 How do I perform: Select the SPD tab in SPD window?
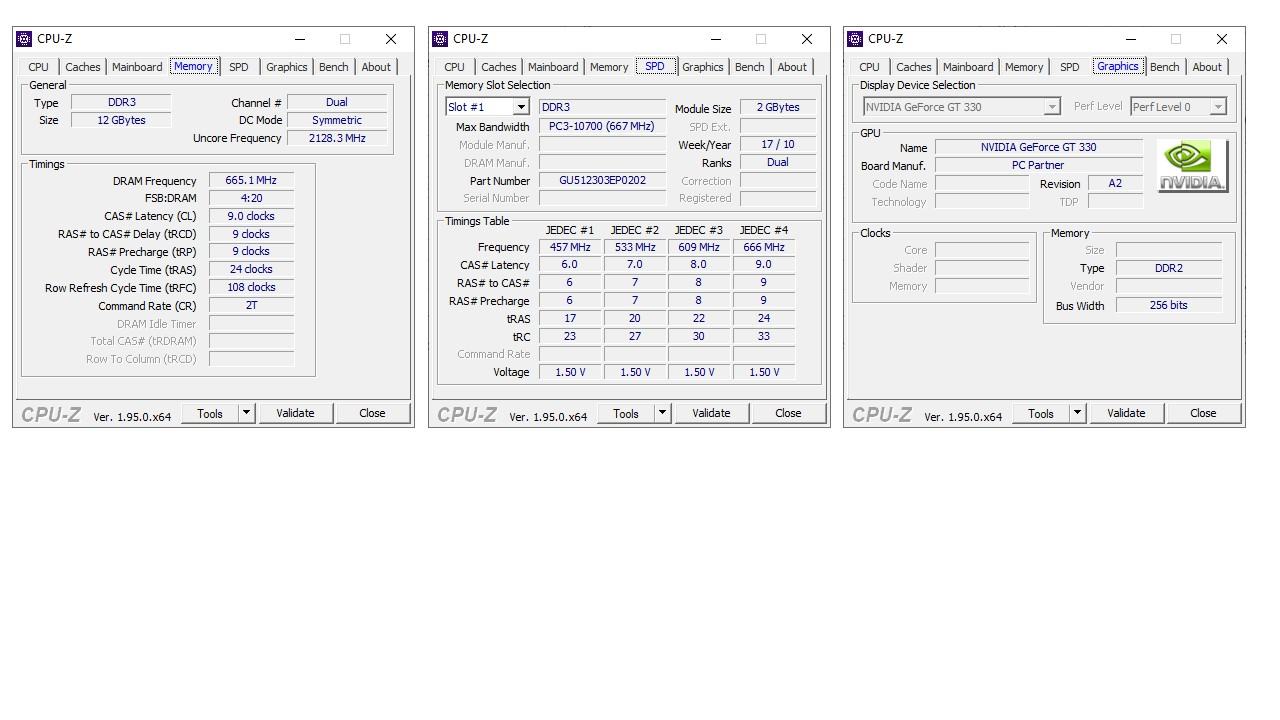pos(655,66)
